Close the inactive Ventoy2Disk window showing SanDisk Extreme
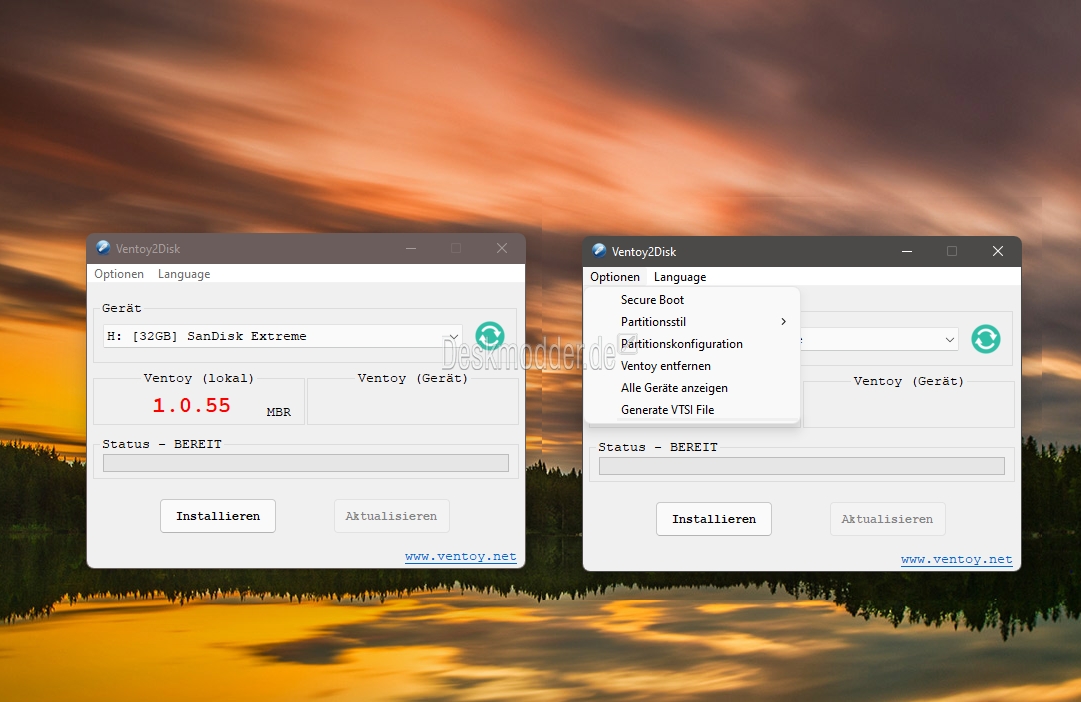1081x702 pixels. 502,248
